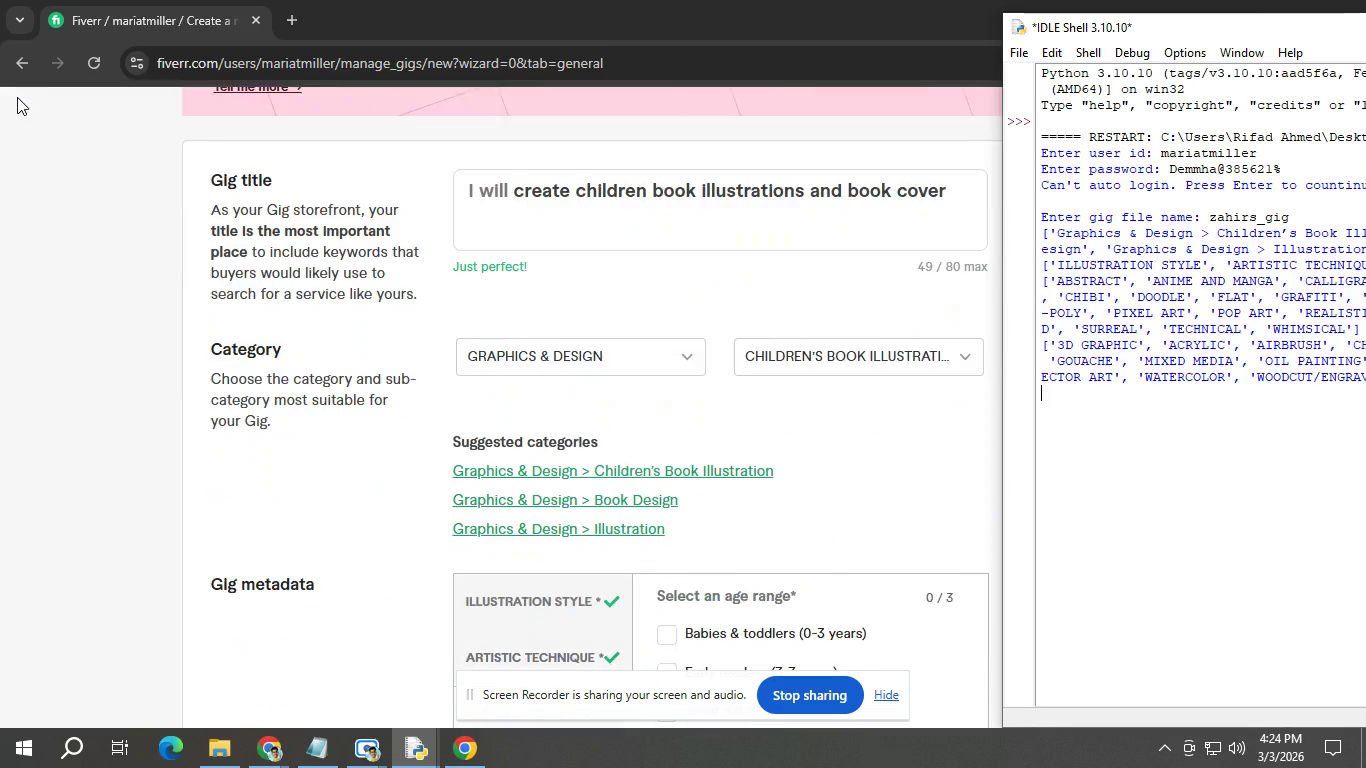Click the Stop sharing button
1366x768 pixels.
(x=809, y=695)
